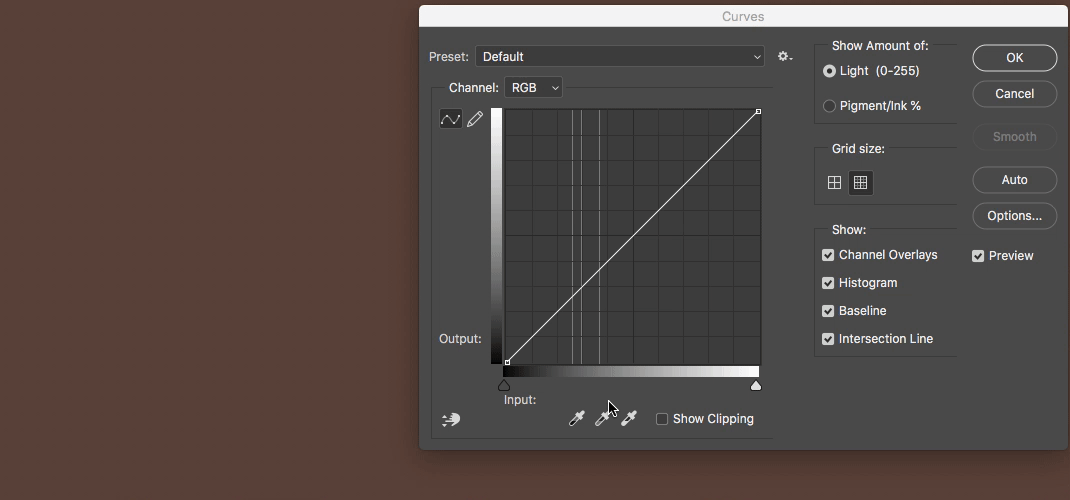The height and width of the screenshot is (500, 1070).
Task: Select Light (0-255) radio option
Action: coord(829,71)
